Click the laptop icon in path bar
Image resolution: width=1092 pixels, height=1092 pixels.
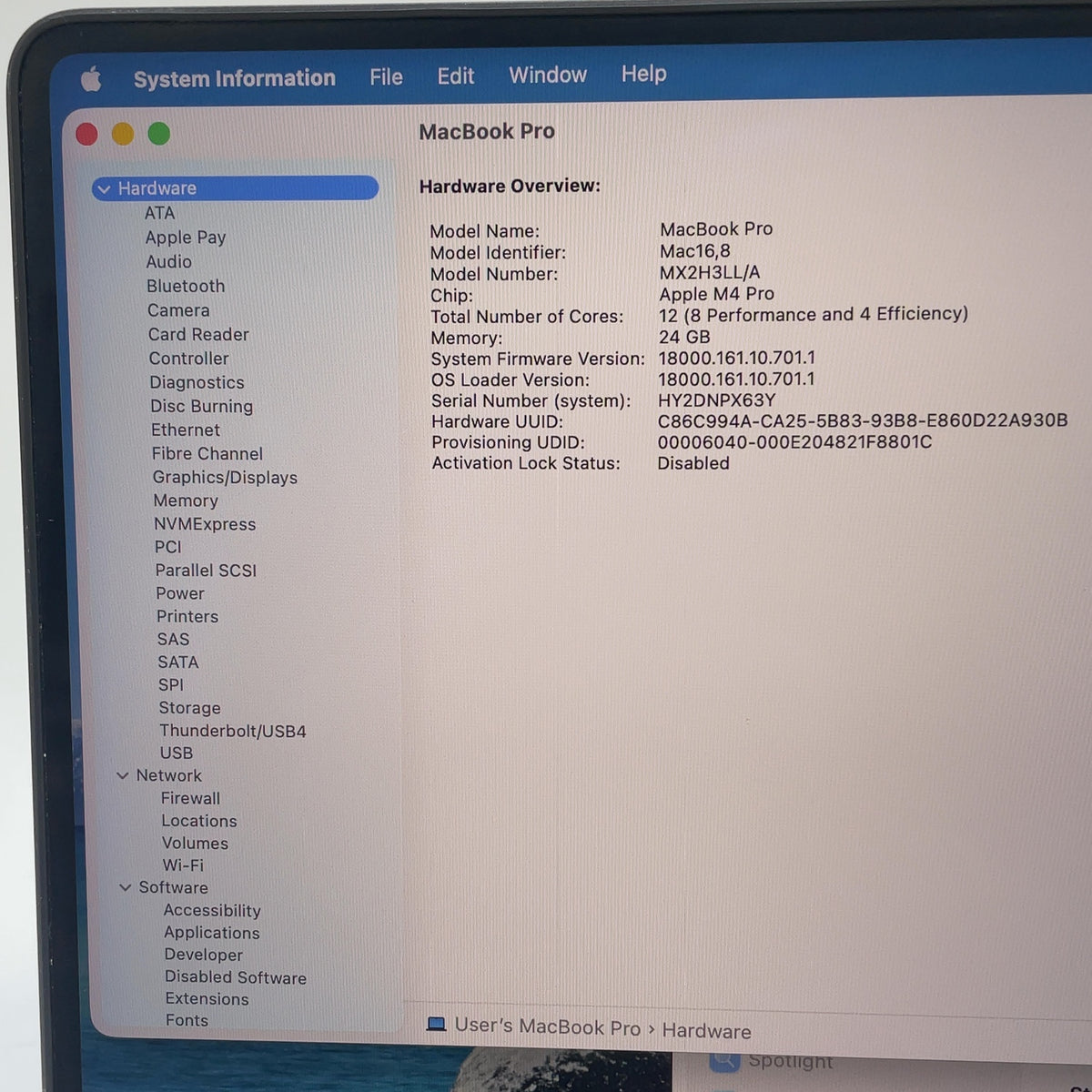point(437,1025)
